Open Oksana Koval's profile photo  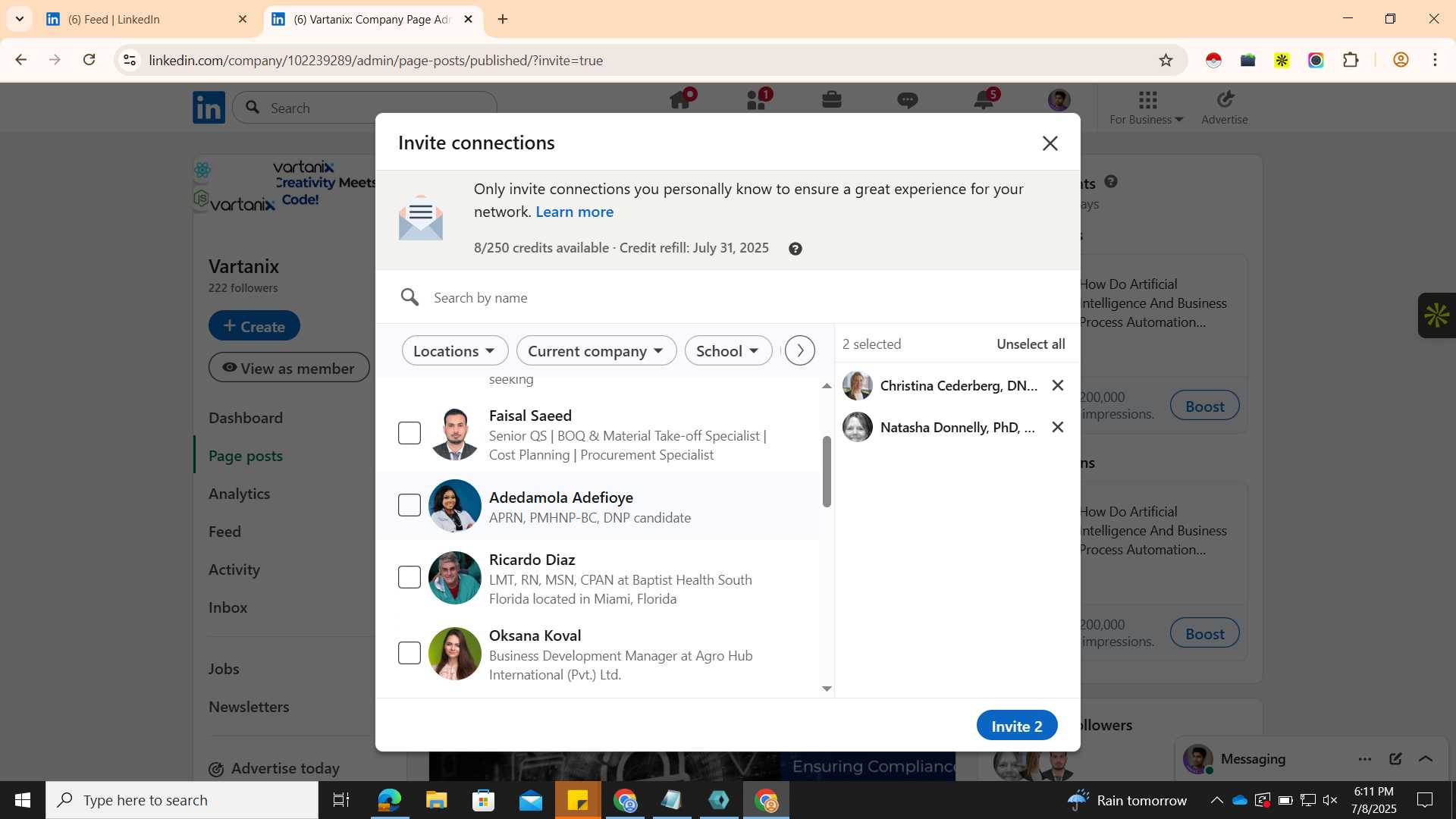(x=455, y=654)
